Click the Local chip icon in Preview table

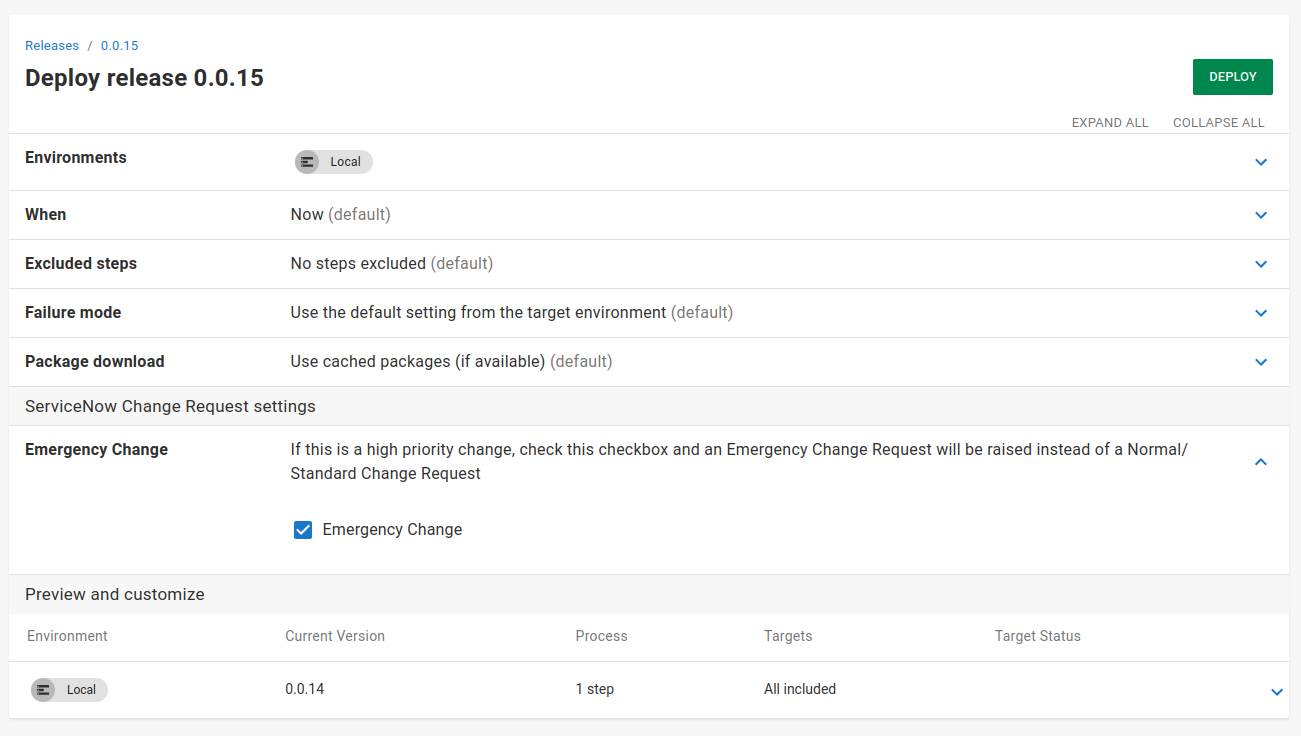43,690
